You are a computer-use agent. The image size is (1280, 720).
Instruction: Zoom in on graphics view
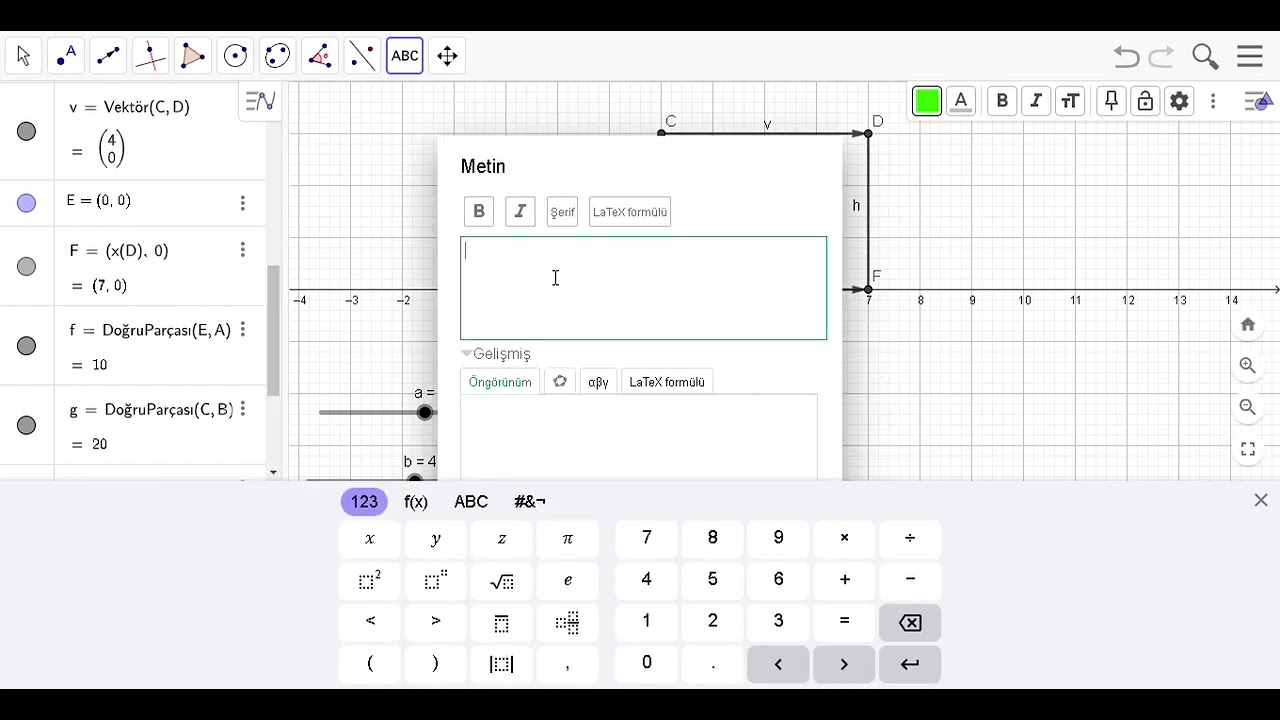(x=1248, y=366)
